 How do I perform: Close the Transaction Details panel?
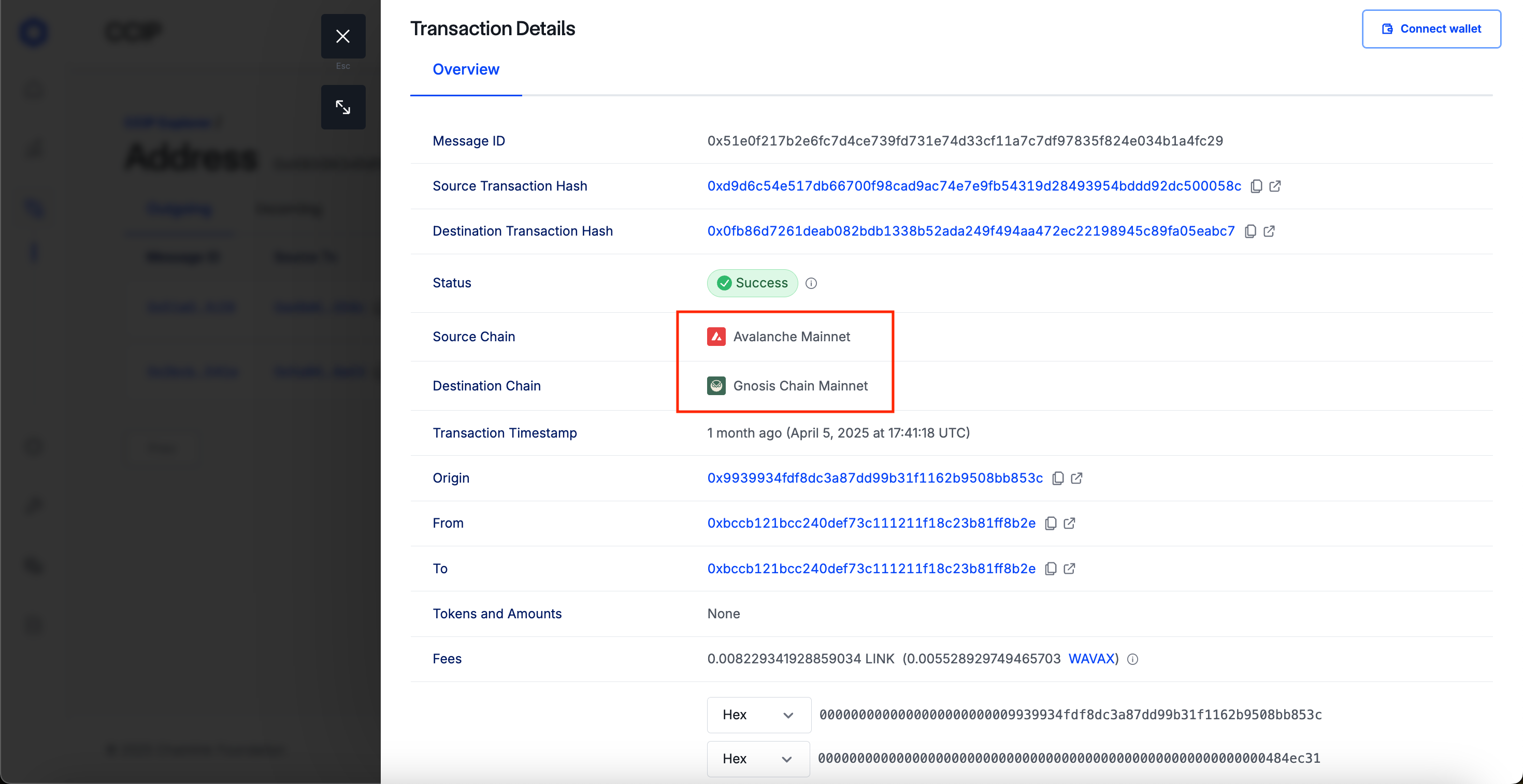pos(343,36)
